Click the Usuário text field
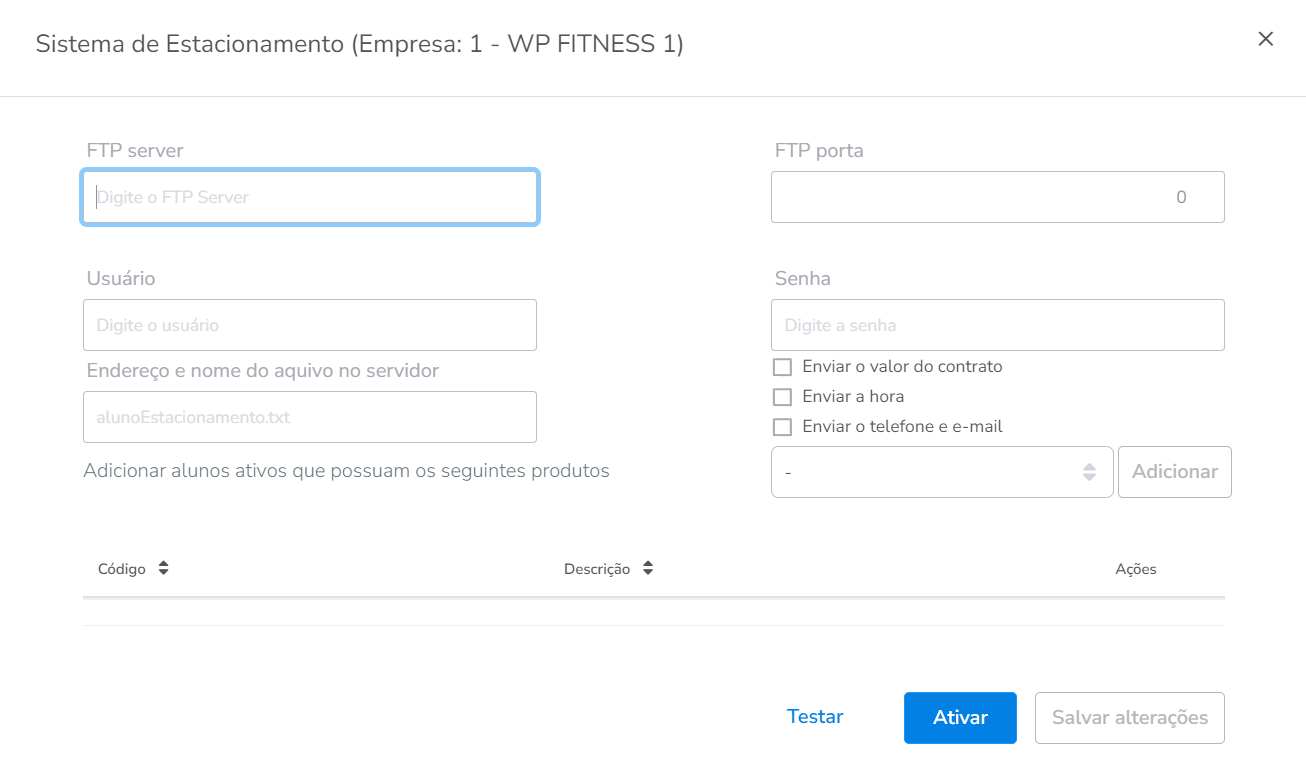This screenshot has width=1306, height=768. tap(310, 325)
